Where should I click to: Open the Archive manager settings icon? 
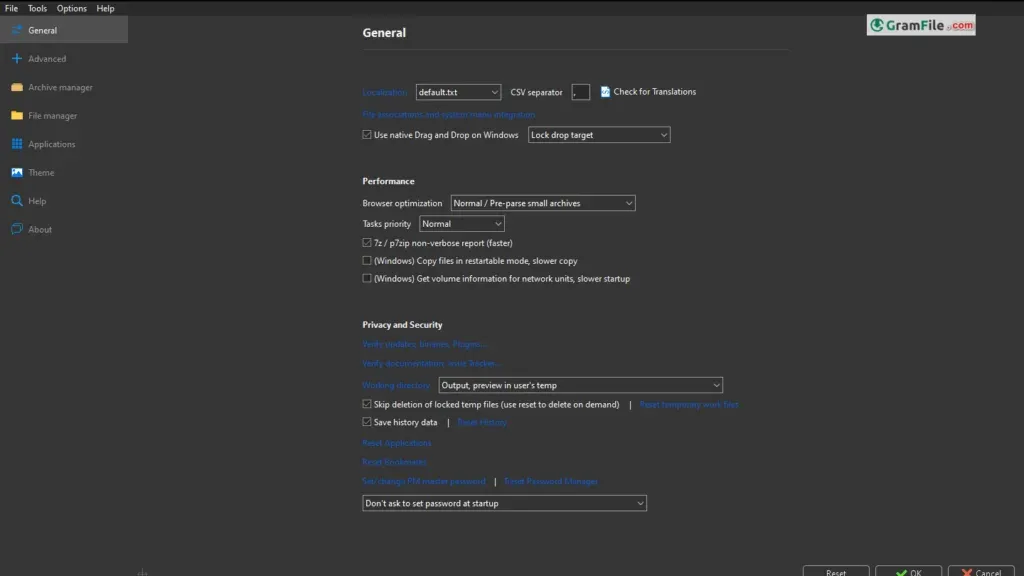coord(17,87)
